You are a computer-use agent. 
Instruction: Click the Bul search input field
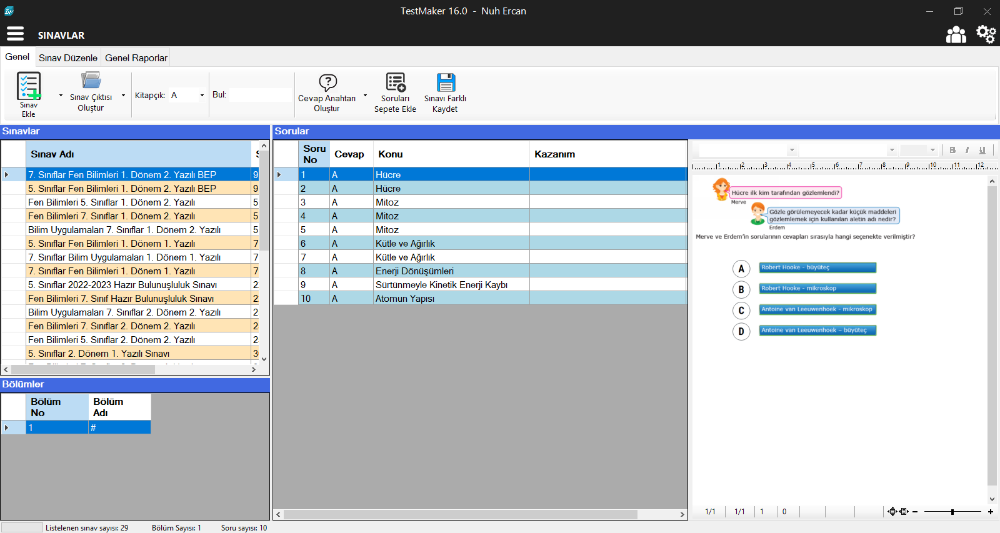[259, 95]
